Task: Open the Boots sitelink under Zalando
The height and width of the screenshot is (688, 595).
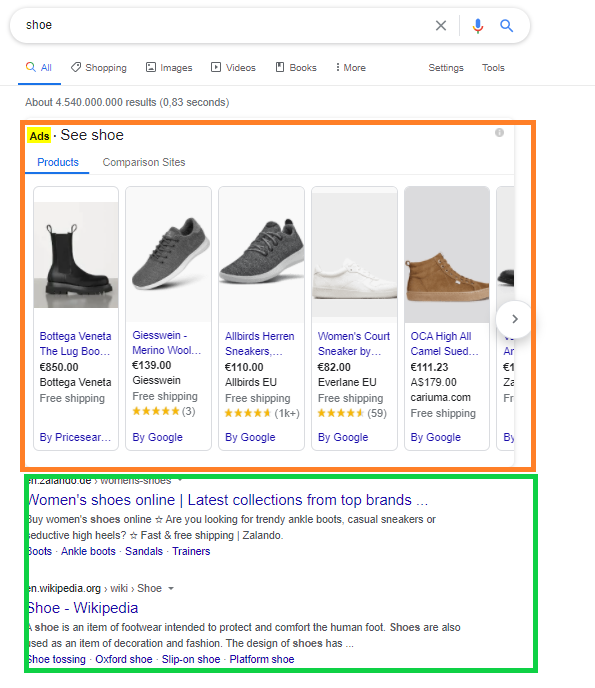Action: (x=39, y=552)
